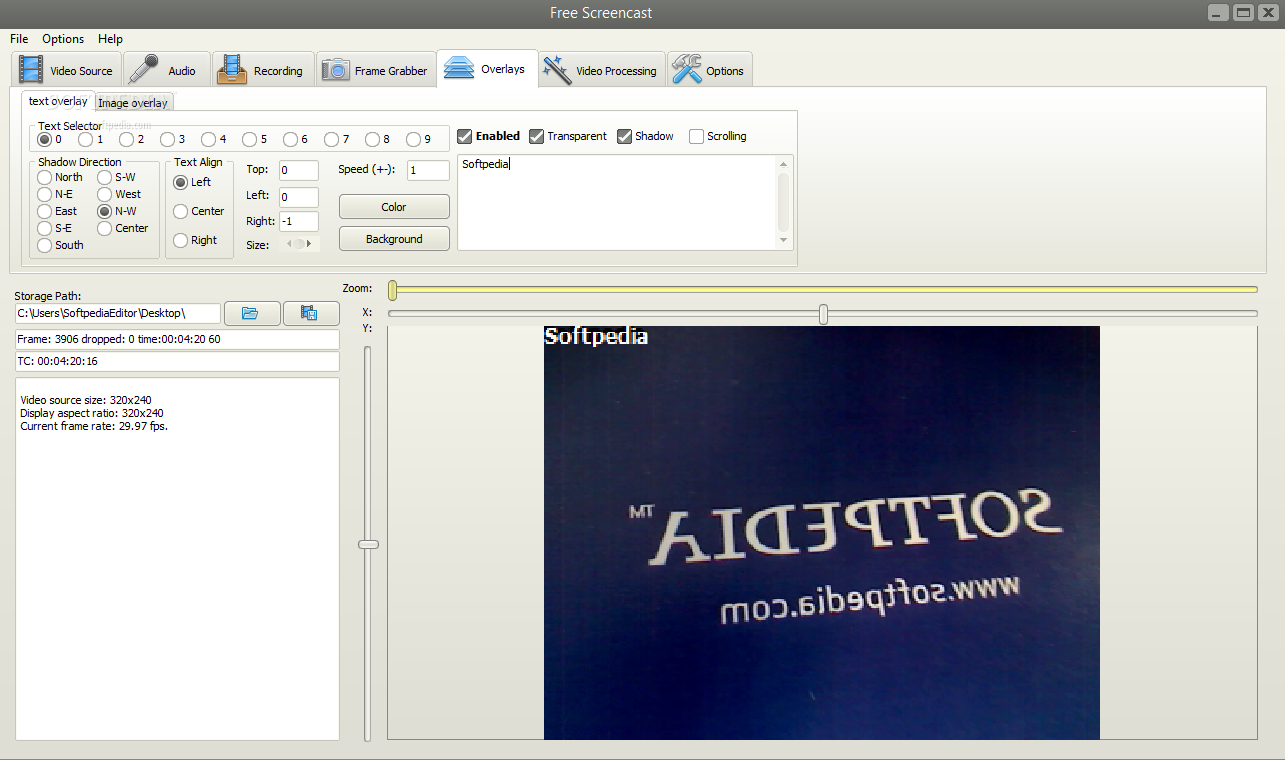Set shadow direction to S-W
This screenshot has height=760, width=1285.
(x=105, y=177)
